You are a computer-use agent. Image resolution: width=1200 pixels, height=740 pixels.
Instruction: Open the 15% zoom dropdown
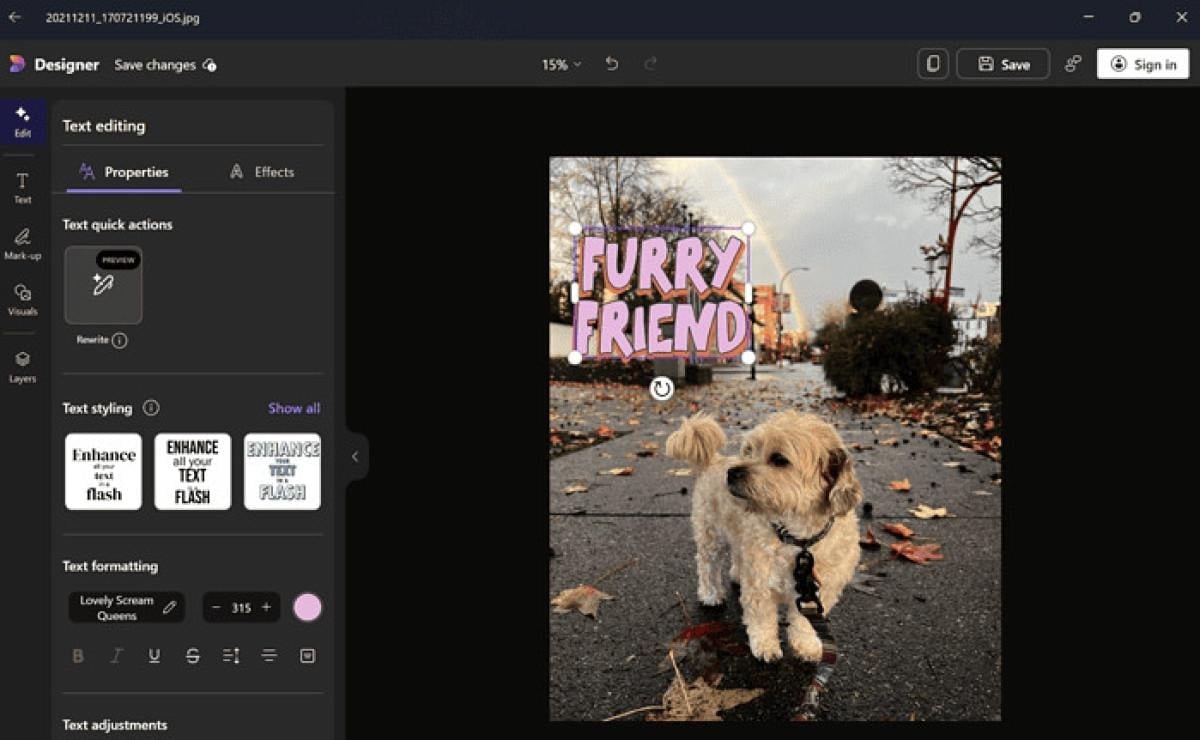(x=561, y=64)
